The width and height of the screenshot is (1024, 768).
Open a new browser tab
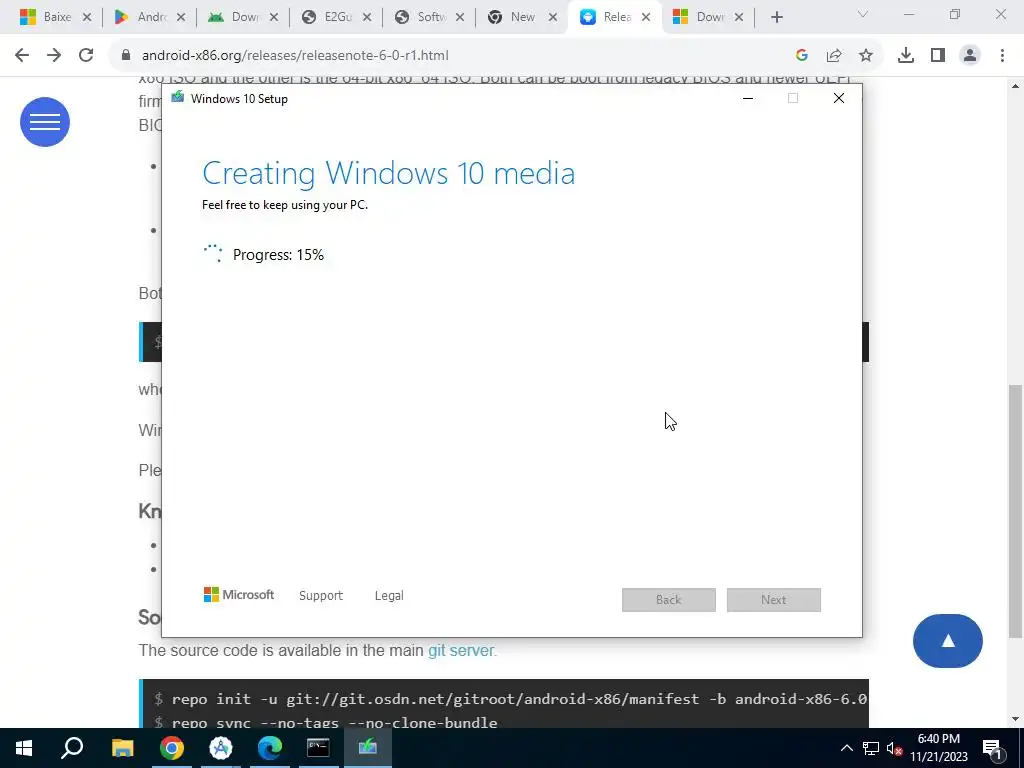tap(776, 17)
